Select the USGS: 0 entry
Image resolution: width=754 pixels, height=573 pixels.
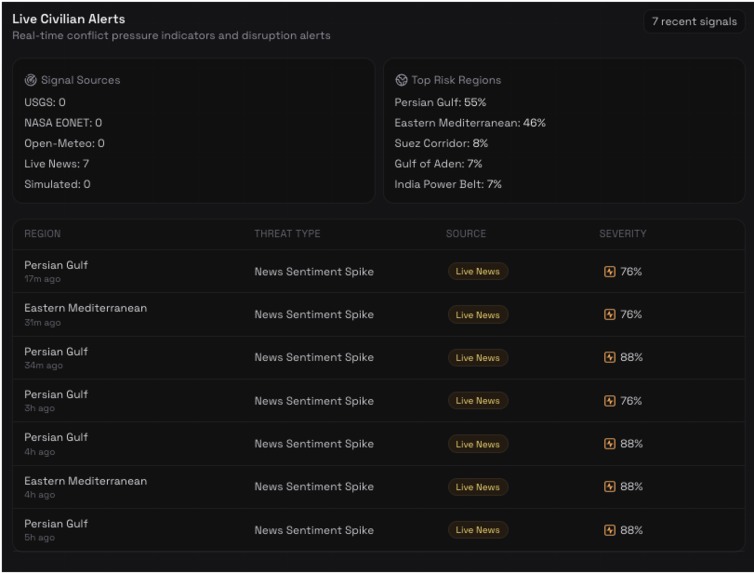[45, 102]
